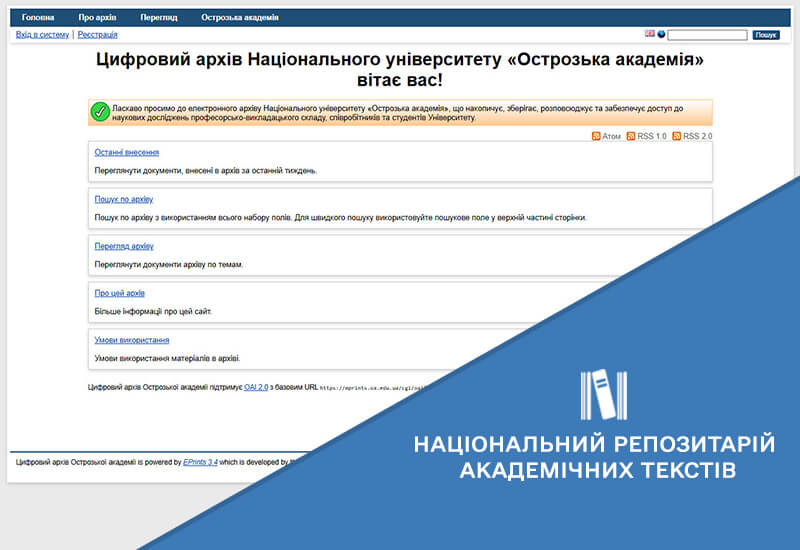The height and width of the screenshot is (550, 800).
Task: Click the Національний репозитарій академічних текстів caption
Action: click(595, 457)
